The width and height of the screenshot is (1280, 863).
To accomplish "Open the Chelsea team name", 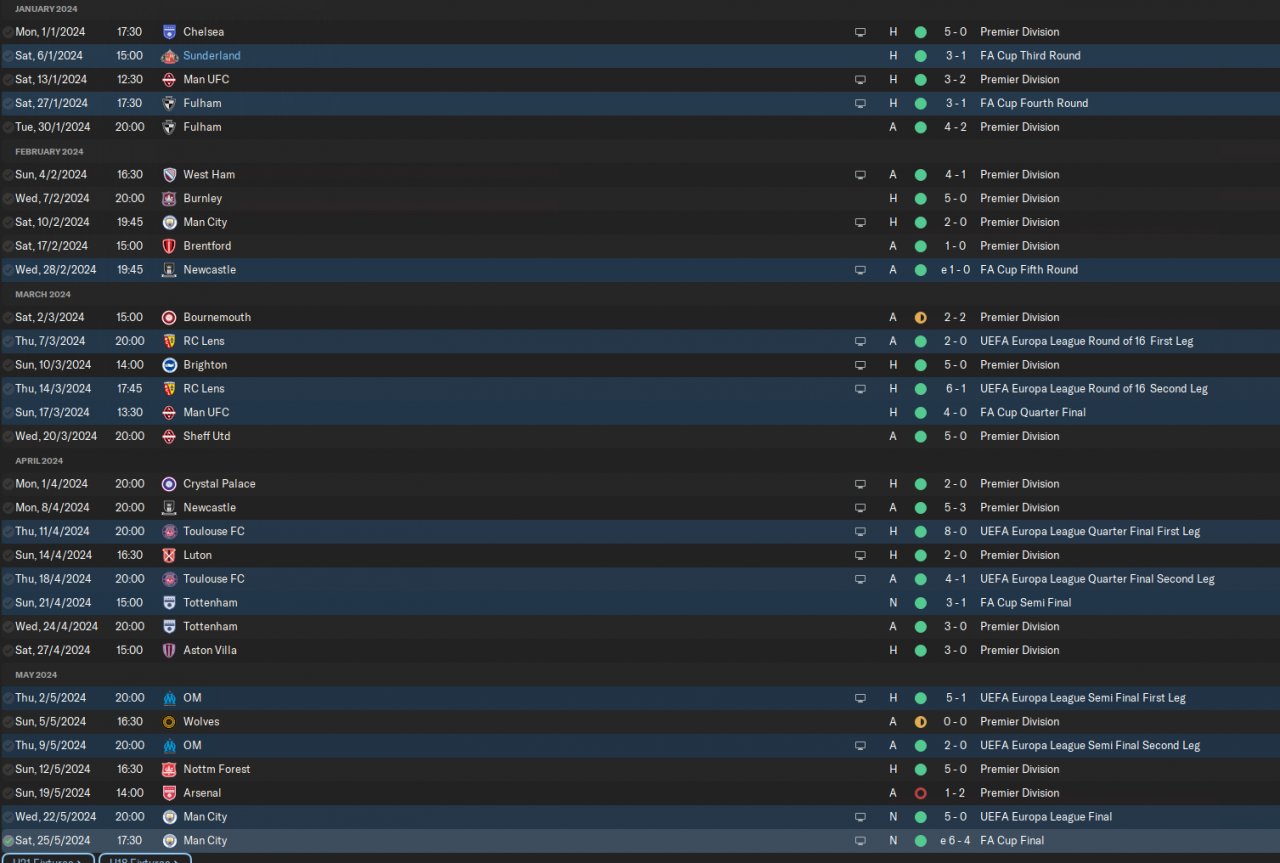I will tap(204, 32).
